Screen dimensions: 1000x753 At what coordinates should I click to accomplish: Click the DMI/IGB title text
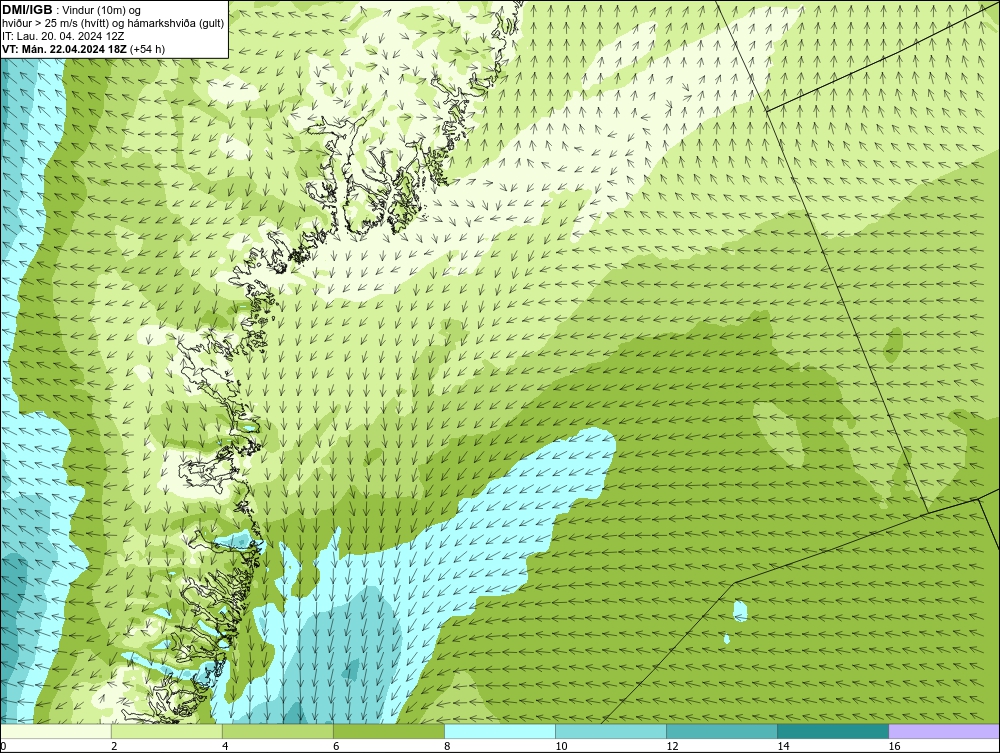pyautogui.click(x=27, y=10)
